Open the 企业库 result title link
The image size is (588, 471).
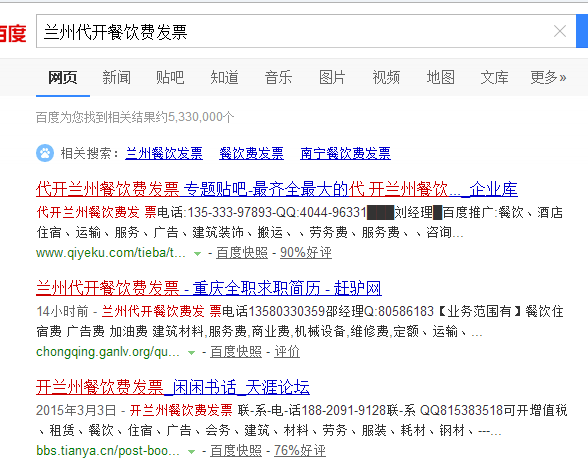point(277,189)
